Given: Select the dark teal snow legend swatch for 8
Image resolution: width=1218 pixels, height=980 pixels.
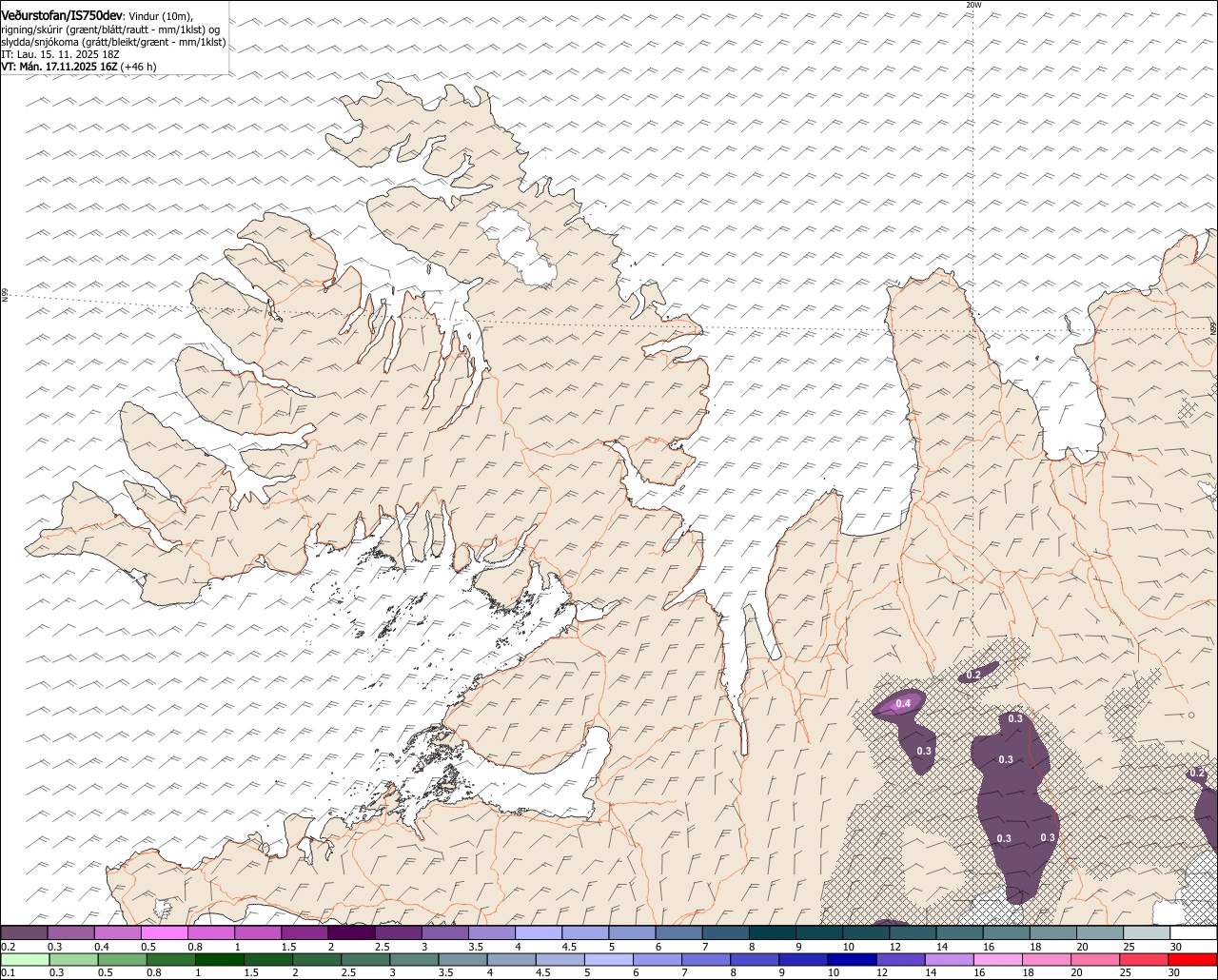Looking at the screenshot, I should [x=772, y=932].
